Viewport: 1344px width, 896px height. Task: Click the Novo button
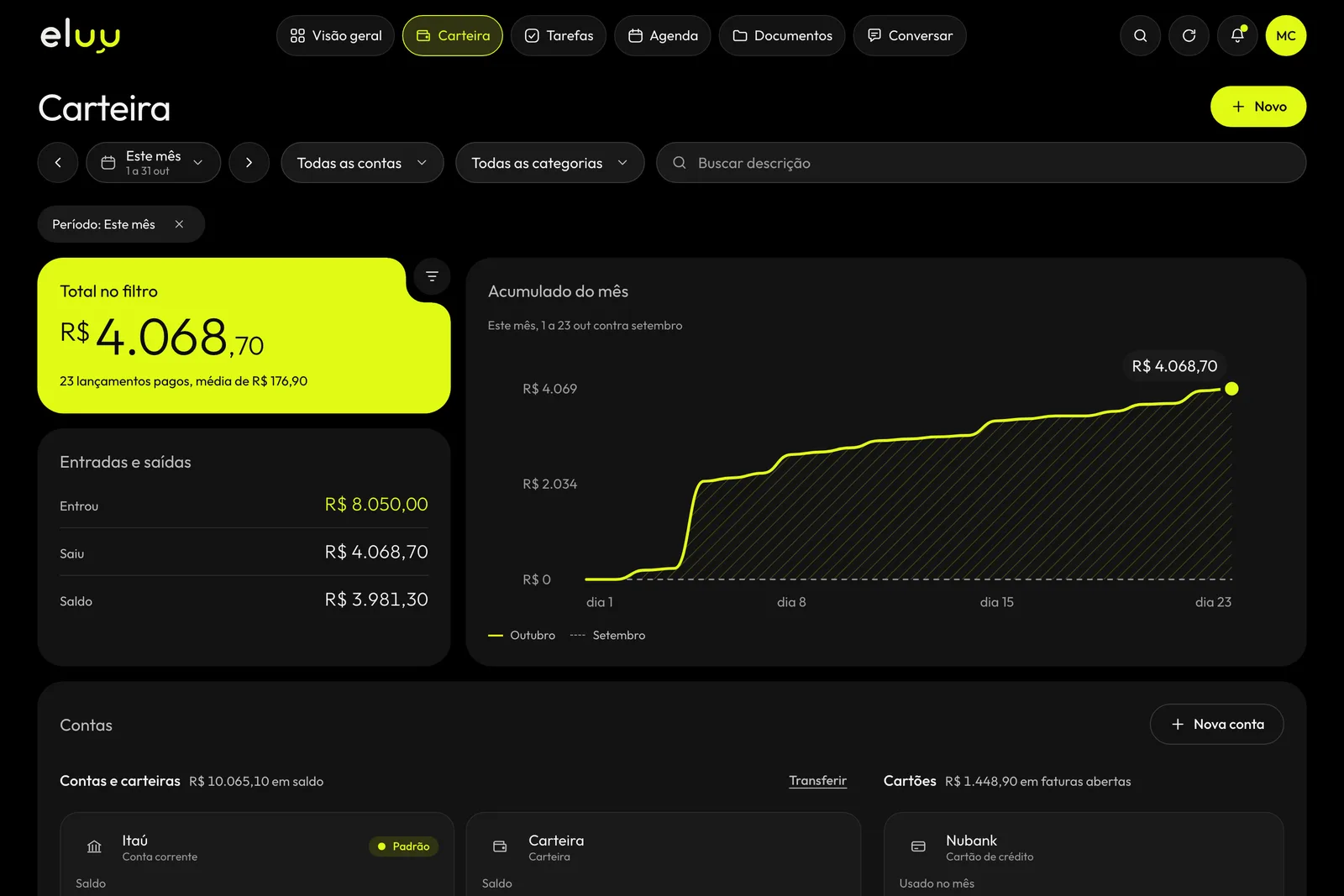(1258, 107)
